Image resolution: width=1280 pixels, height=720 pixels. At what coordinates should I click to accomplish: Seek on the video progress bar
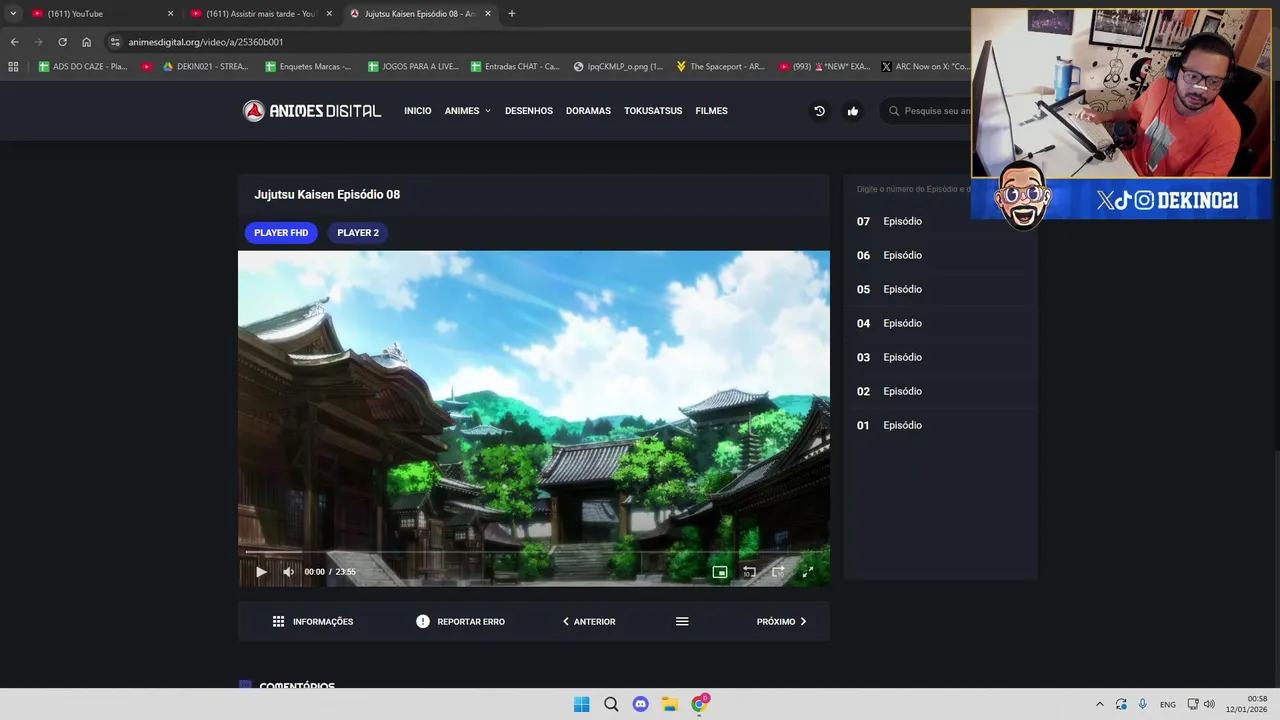click(x=534, y=552)
